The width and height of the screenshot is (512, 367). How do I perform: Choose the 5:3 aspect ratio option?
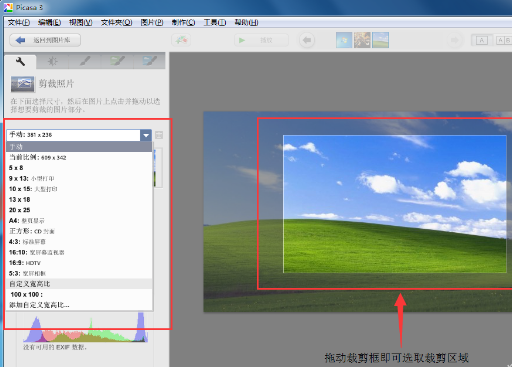(x=79, y=273)
